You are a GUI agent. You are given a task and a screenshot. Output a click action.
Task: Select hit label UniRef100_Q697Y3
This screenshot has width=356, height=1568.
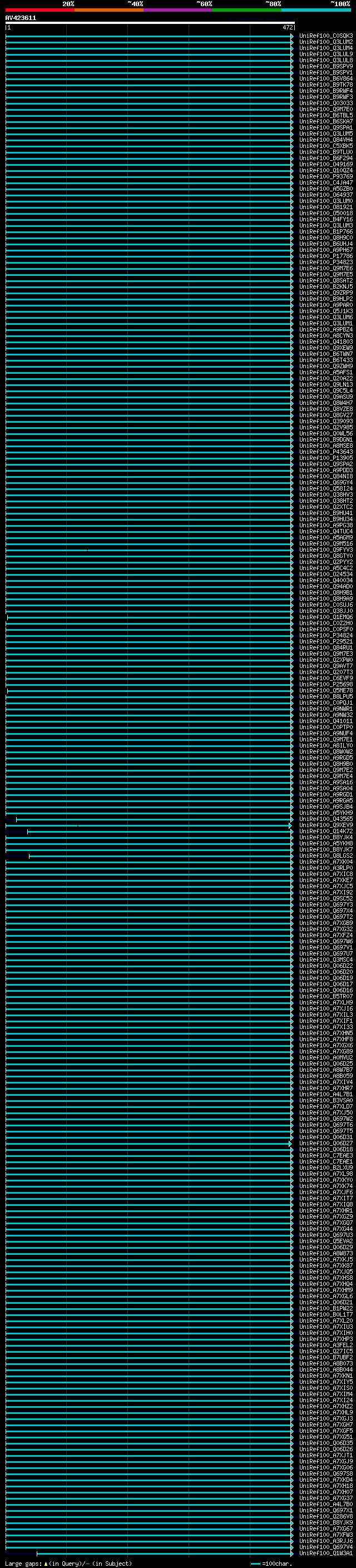click(326, 904)
